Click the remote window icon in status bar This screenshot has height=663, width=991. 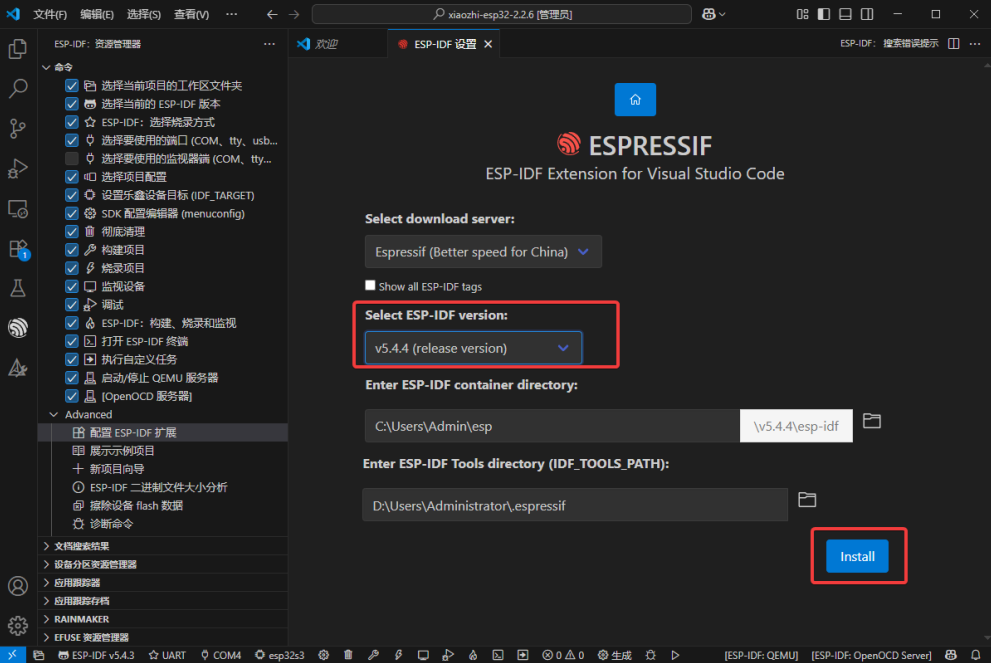click(x=13, y=655)
